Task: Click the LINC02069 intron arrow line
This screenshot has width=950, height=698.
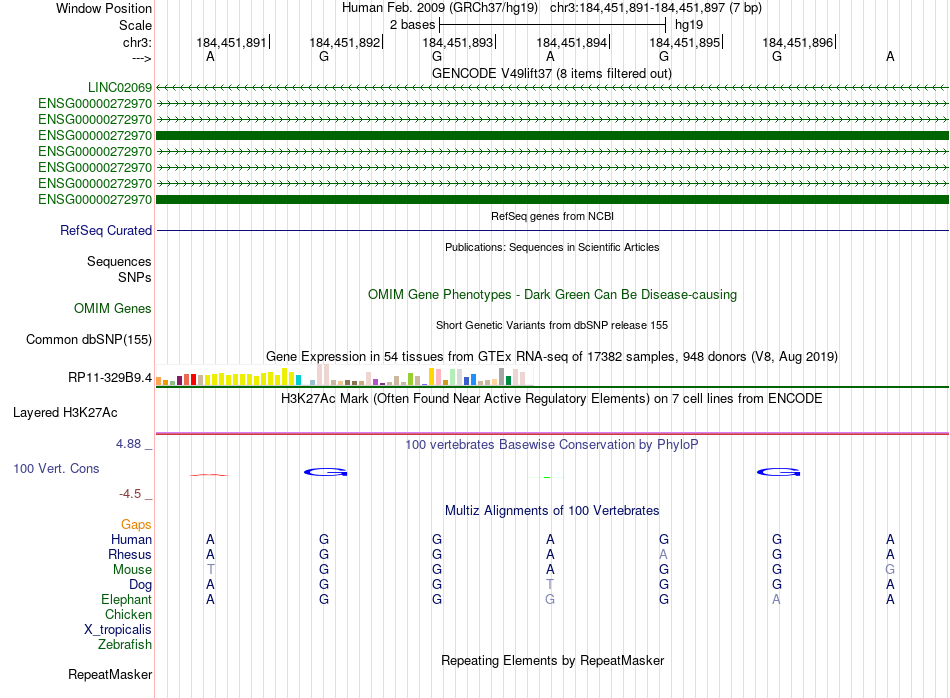Action: [x=552, y=88]
